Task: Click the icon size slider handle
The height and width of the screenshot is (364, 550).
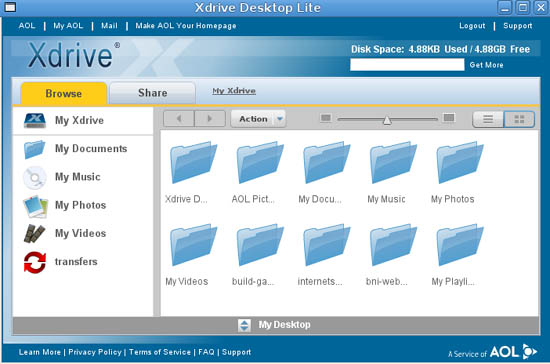Action: point(387,120)
